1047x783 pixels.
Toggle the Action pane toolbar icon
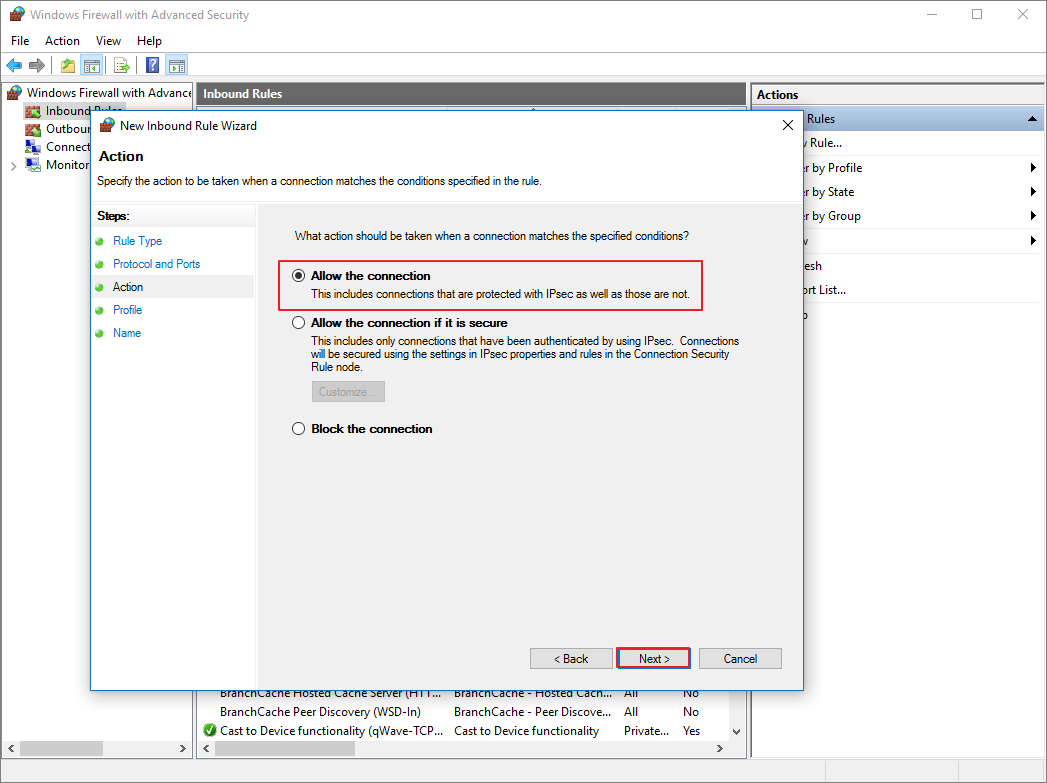[177, 65]
